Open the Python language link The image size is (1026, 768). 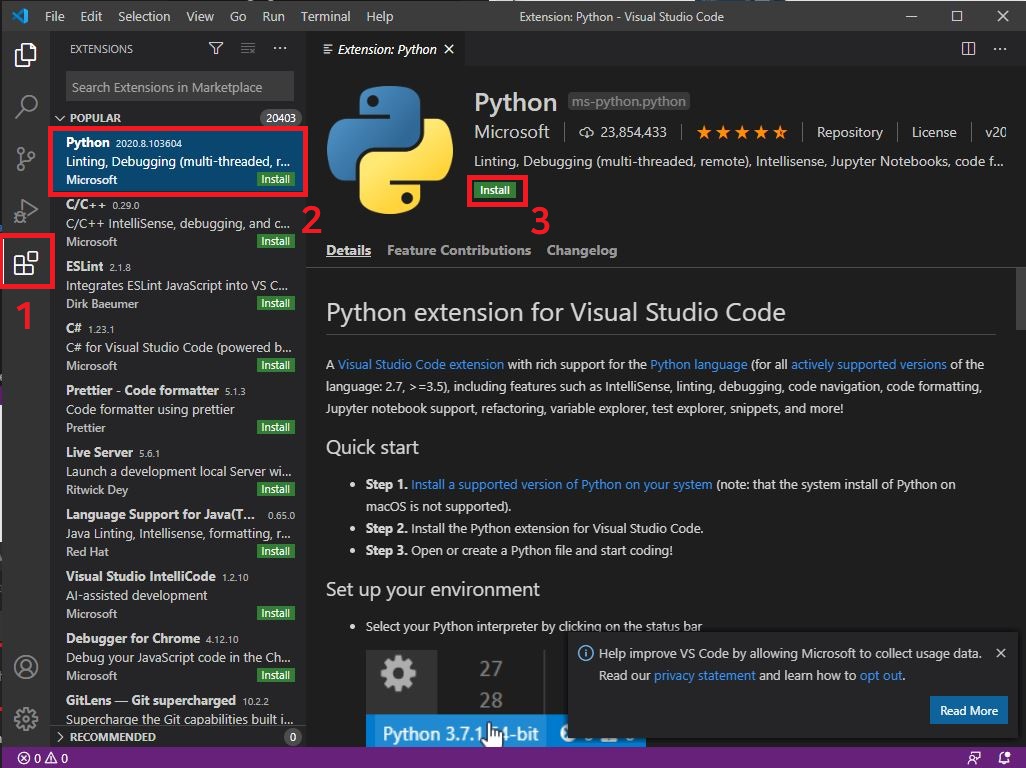click(698, 364)
